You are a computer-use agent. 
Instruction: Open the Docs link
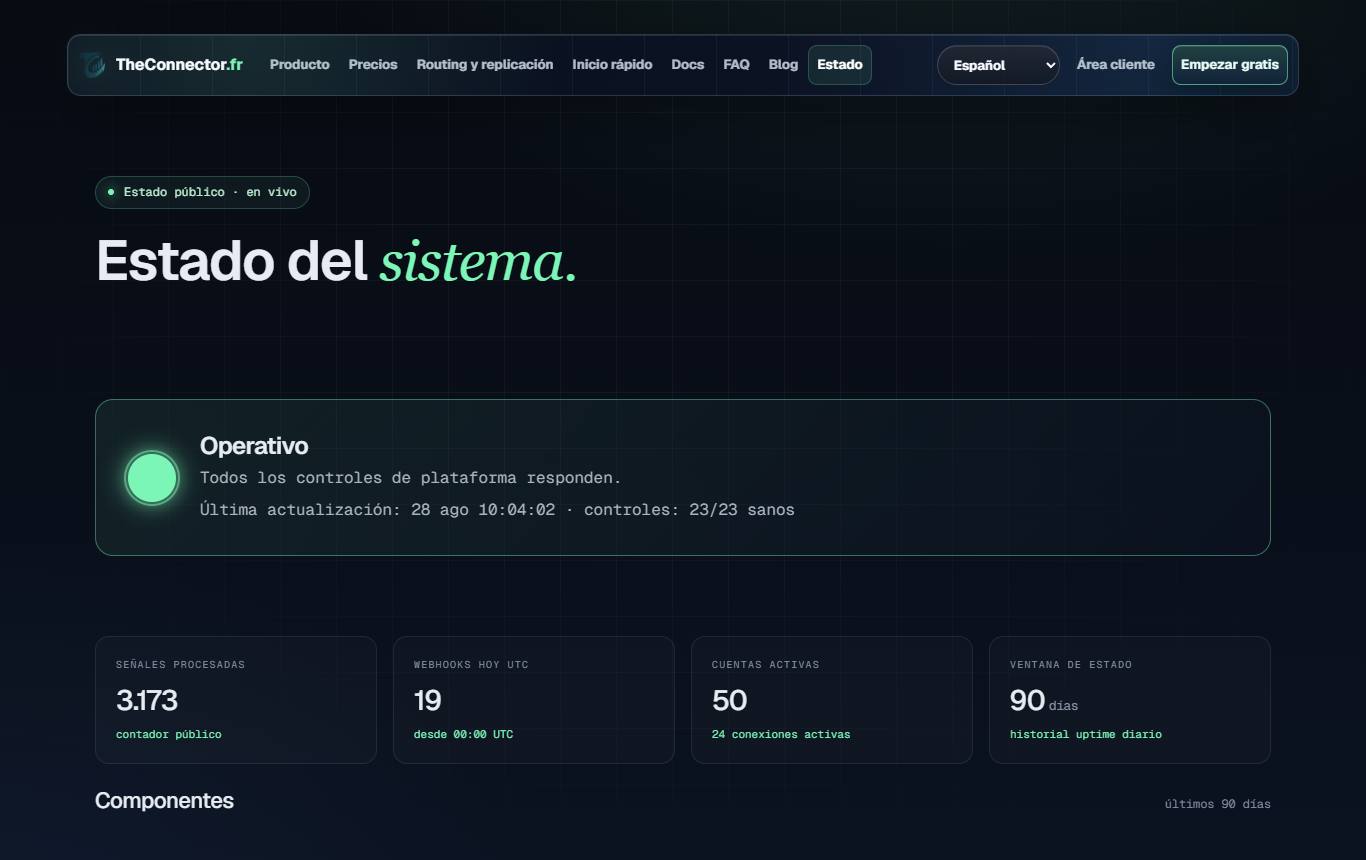(688, 65)
